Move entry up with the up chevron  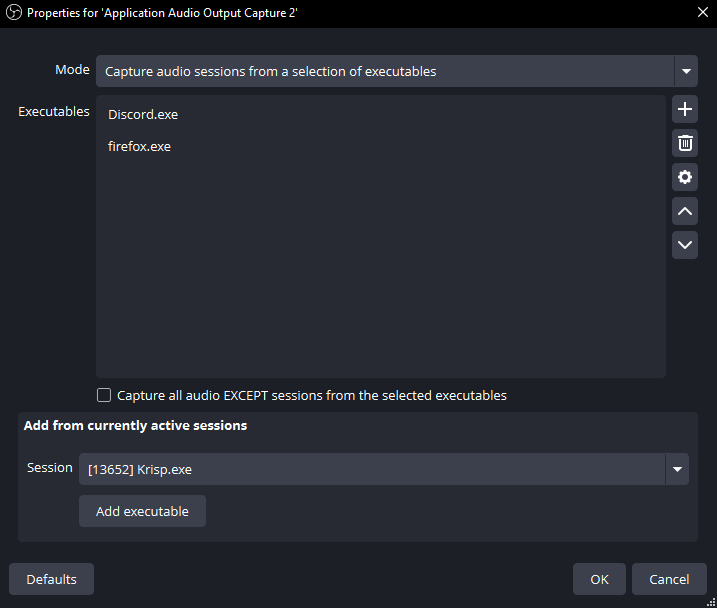(x=685, y=211)
